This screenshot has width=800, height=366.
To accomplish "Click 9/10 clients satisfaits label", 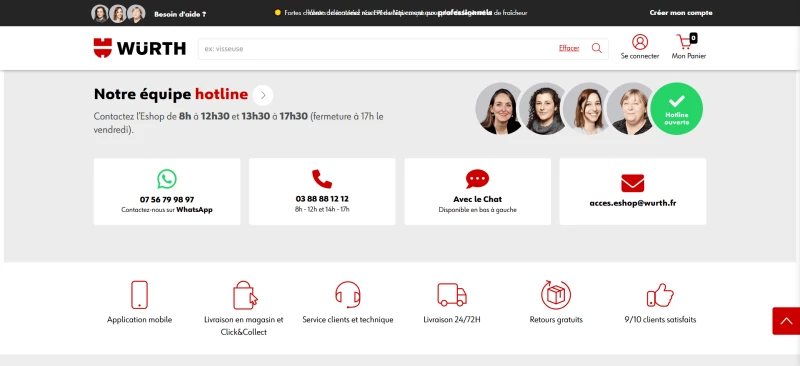I will (660, 320).
